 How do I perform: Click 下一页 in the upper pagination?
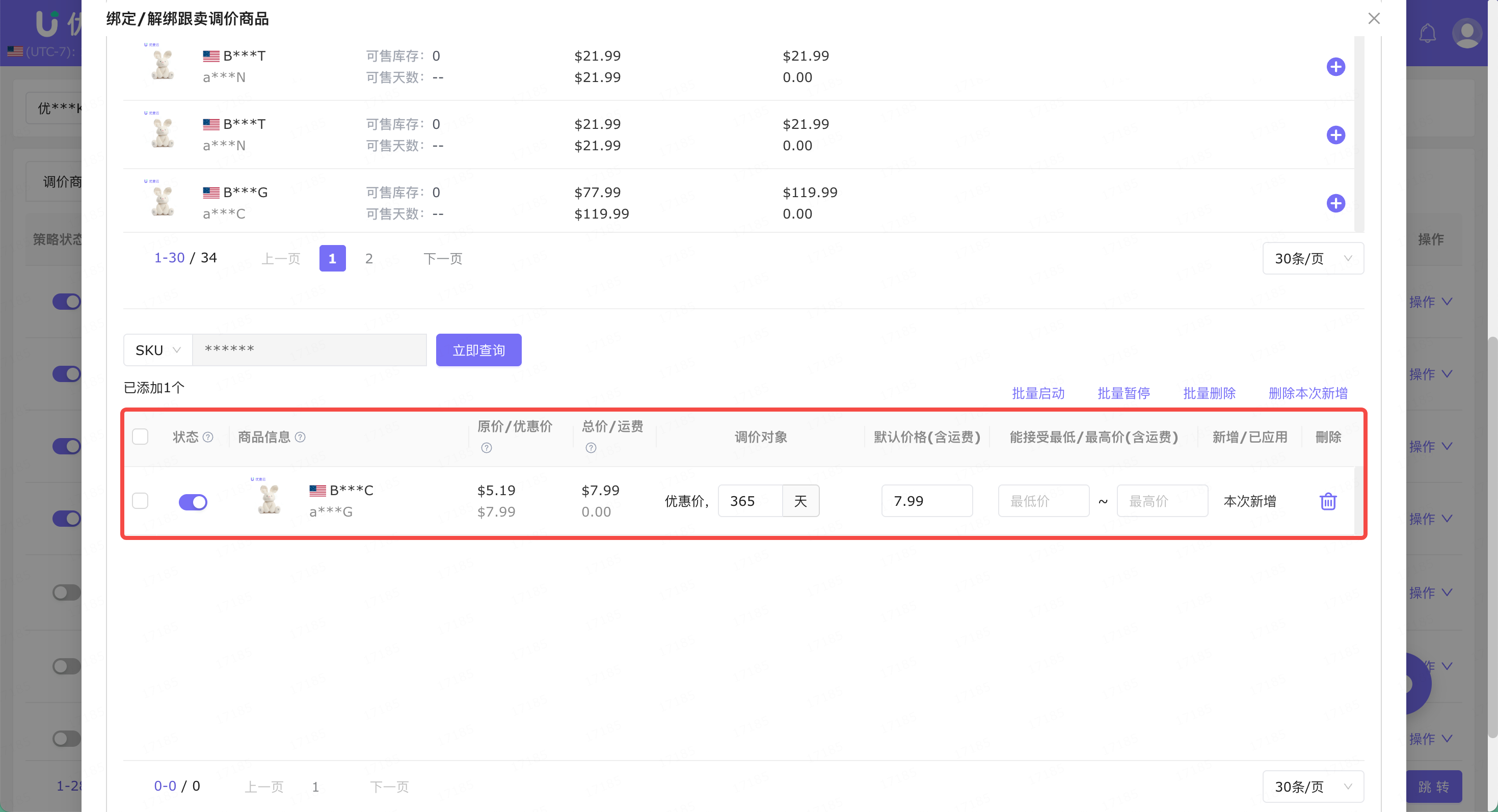443,259
